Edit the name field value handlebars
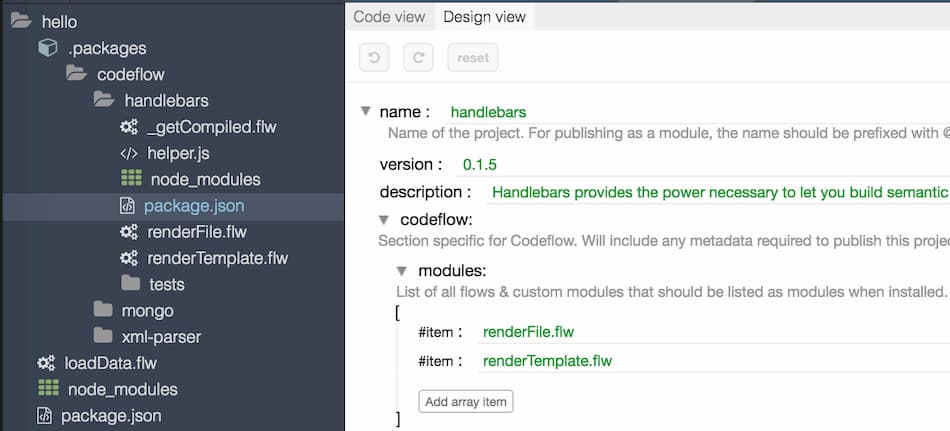 click(x=697, y=112)
